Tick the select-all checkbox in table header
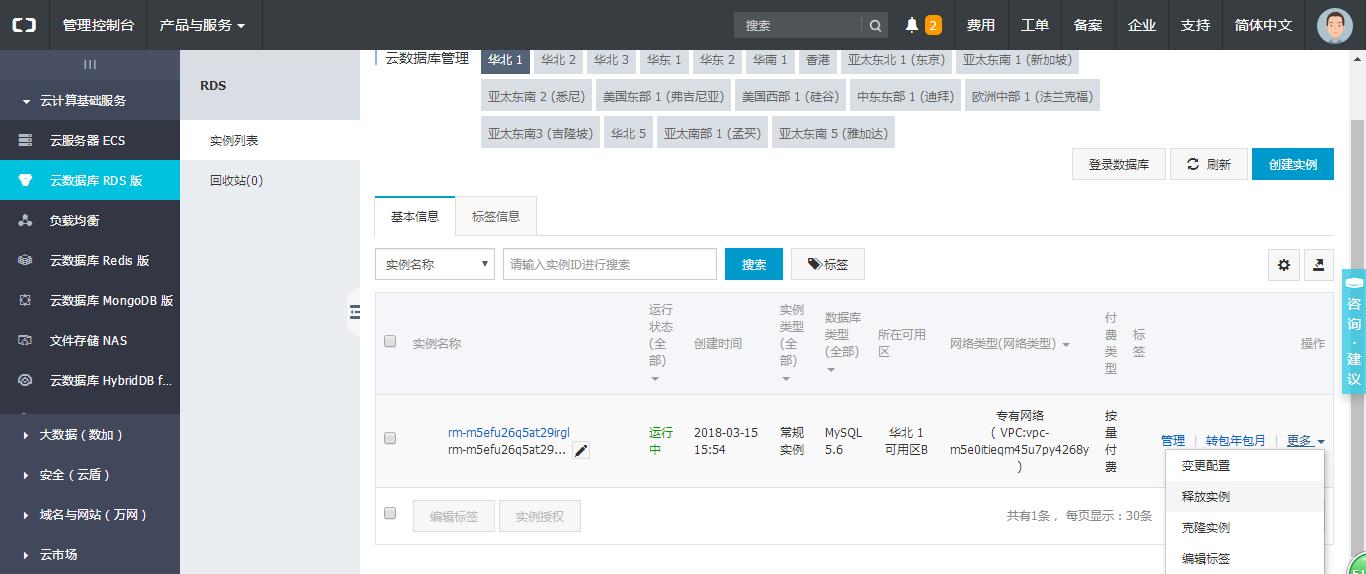The height and width of the screenshot is (574, 1366). (x=390, y=342)
